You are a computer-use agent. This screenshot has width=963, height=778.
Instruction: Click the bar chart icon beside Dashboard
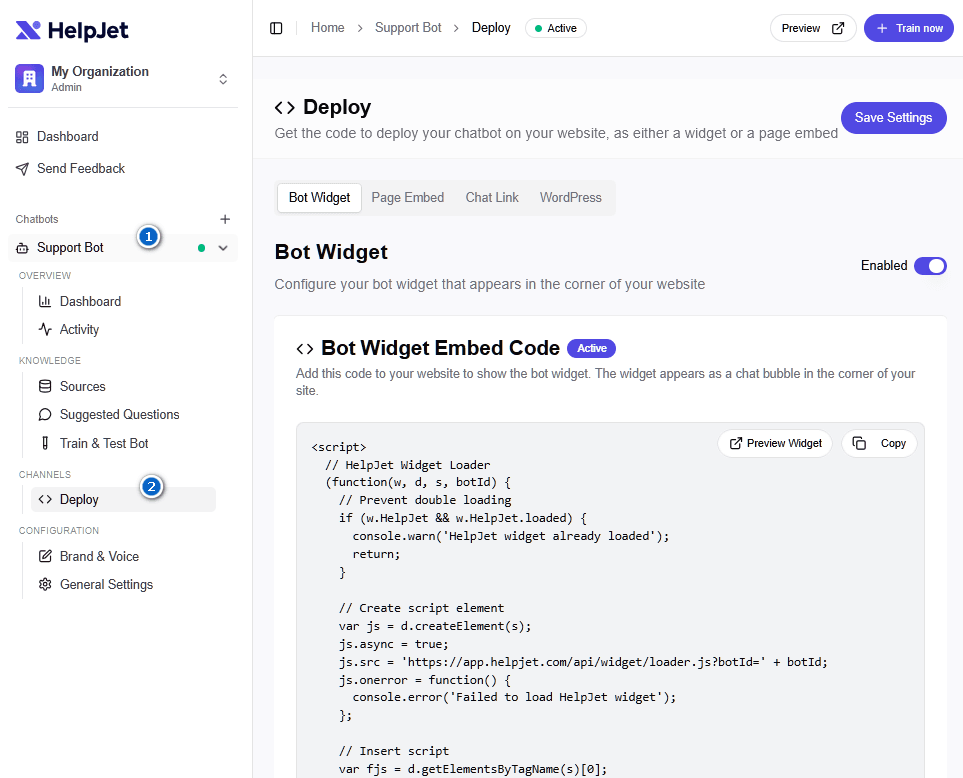[x=45, y=301]
